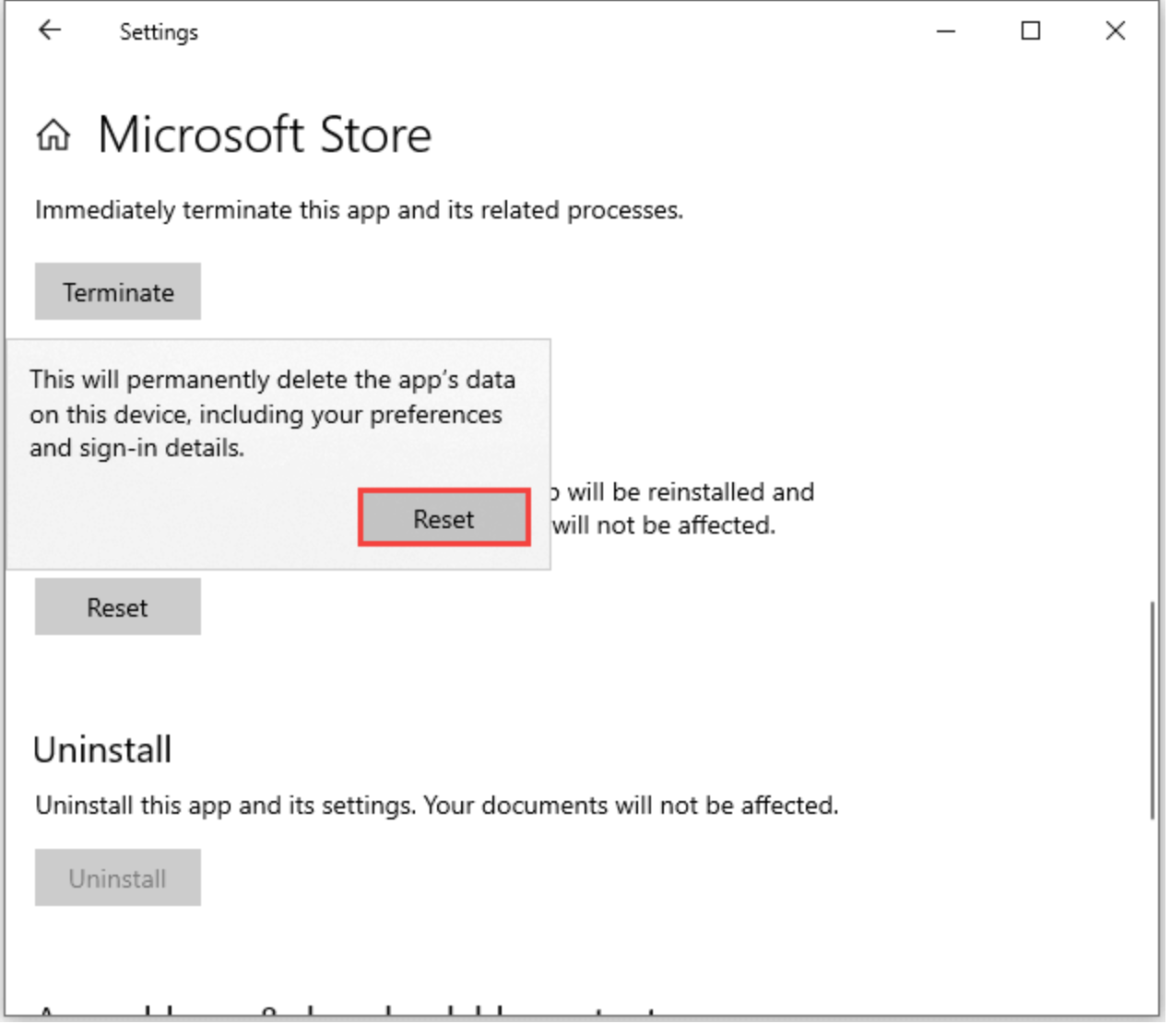Viewport: 1171px width, 1036px height.
Task: Click the Uninstall section heading
Action: click(102, 750)
